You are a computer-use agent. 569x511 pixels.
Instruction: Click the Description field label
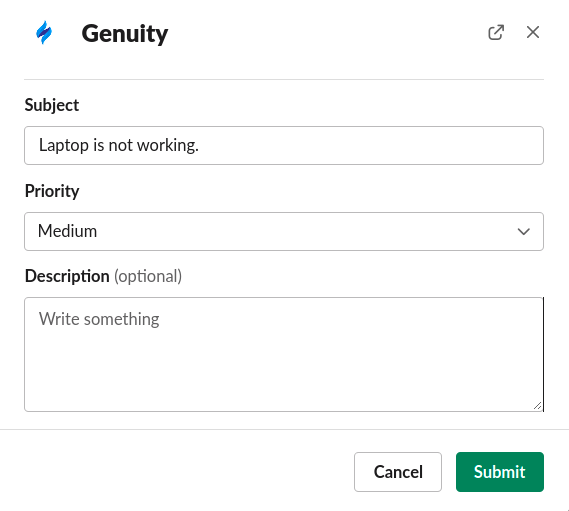pyautogui.click(x=67, y=276)
